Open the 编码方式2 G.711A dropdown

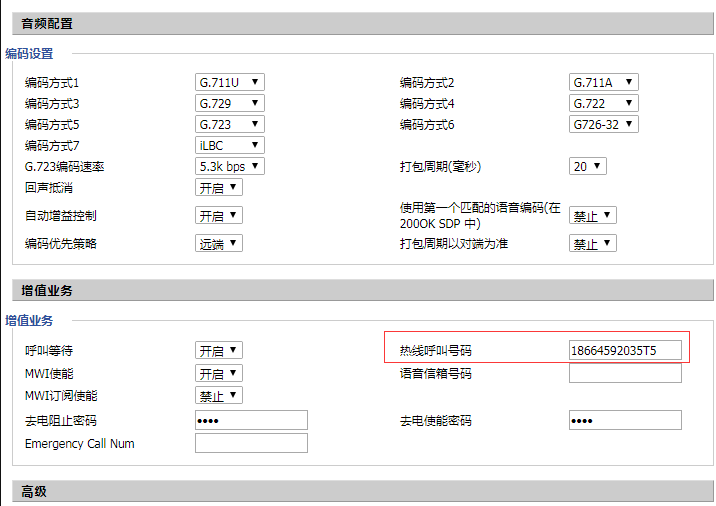(x=603, y=82)
